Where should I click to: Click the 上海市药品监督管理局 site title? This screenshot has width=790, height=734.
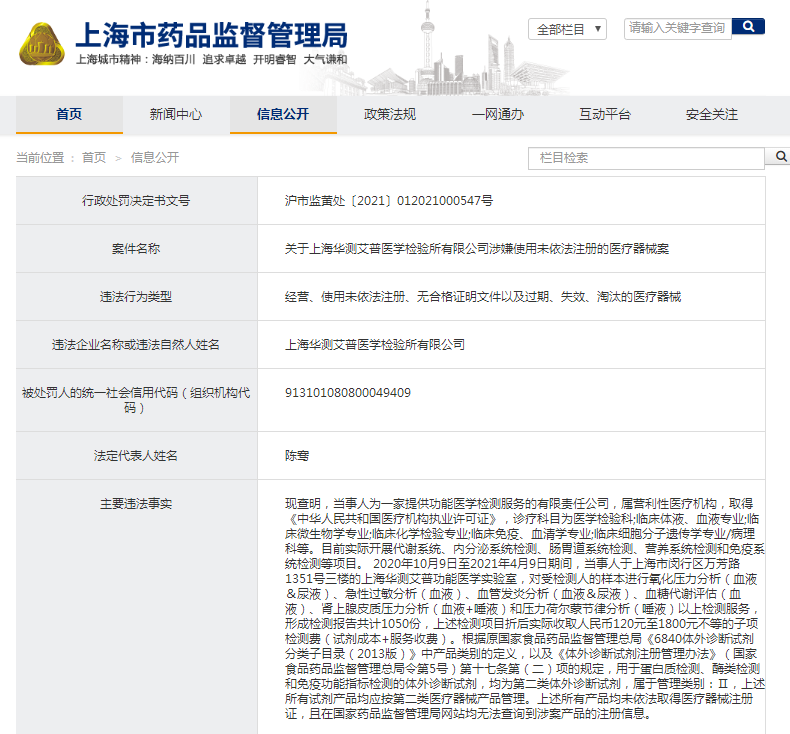coord(211,35)
